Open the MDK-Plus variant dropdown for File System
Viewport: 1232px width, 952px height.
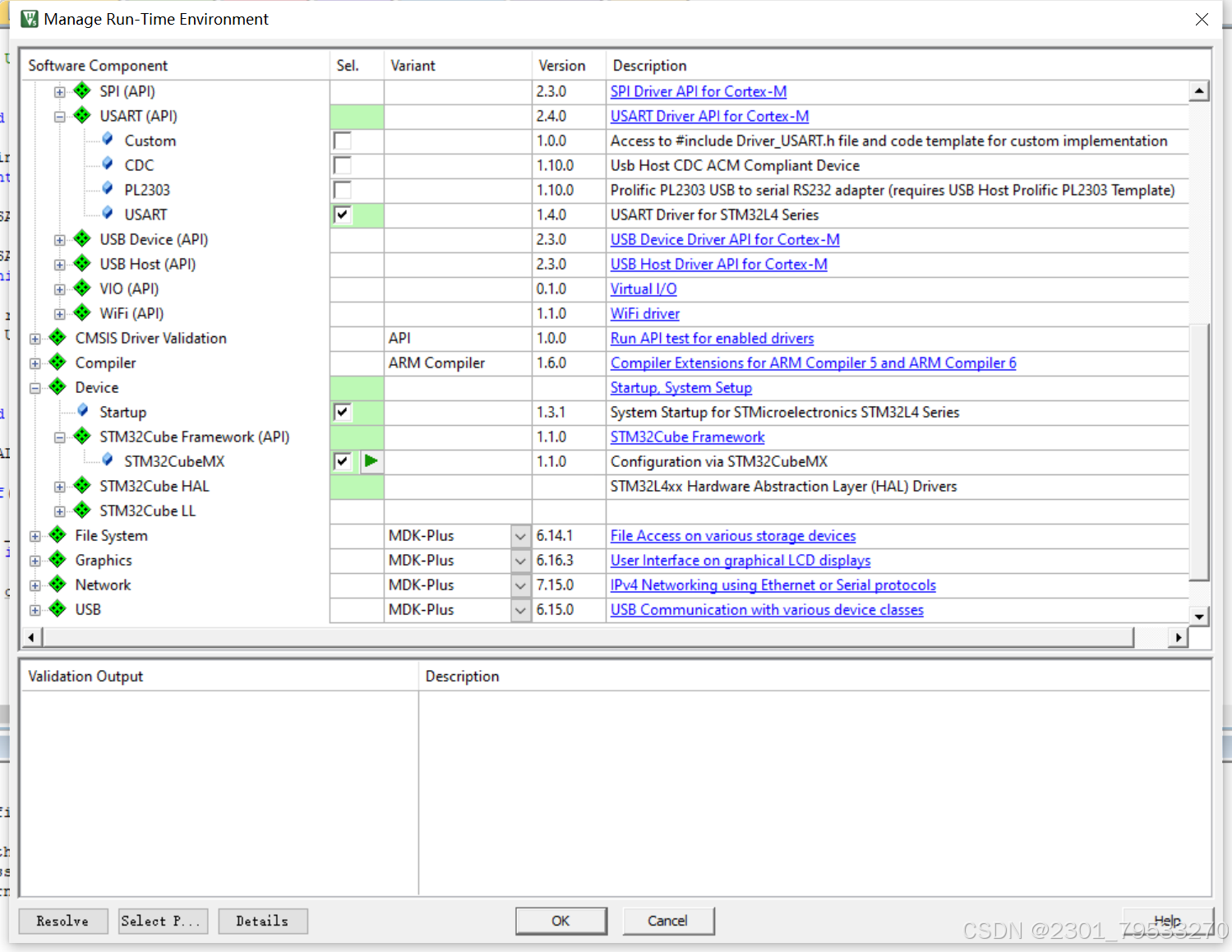point(519,535)
